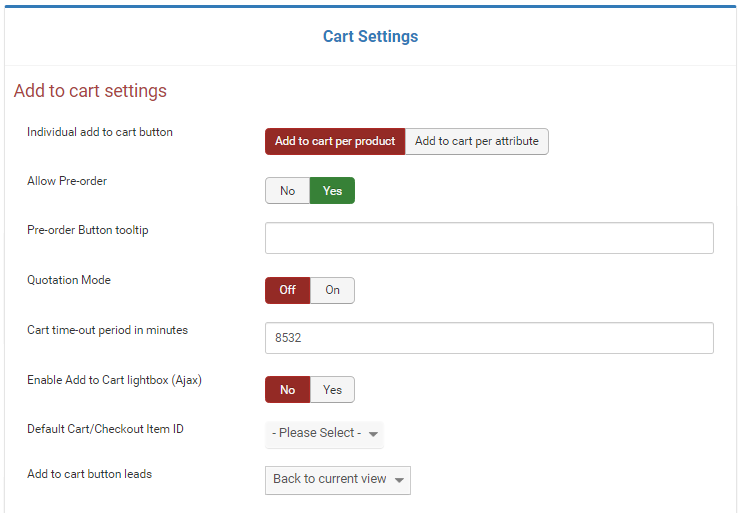Image resolution: width=741 pixels, height=513 pixels.
Task: Click the Add to cart settings heading
Action: coord(90,91)
